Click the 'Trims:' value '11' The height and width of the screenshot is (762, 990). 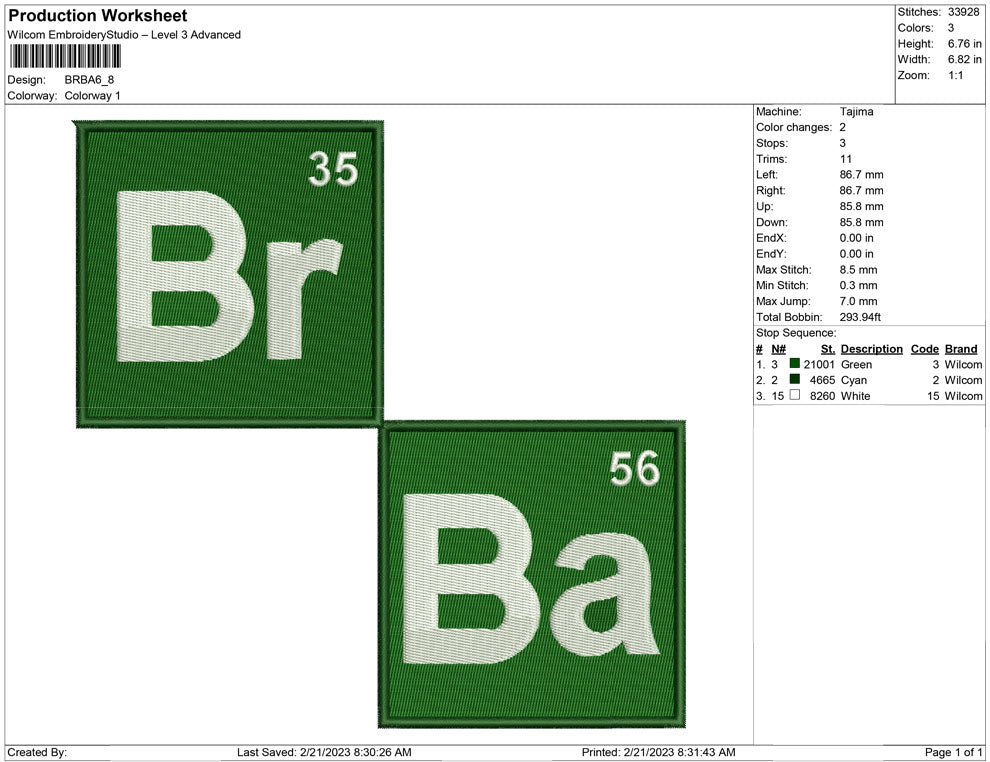point(846,159)
